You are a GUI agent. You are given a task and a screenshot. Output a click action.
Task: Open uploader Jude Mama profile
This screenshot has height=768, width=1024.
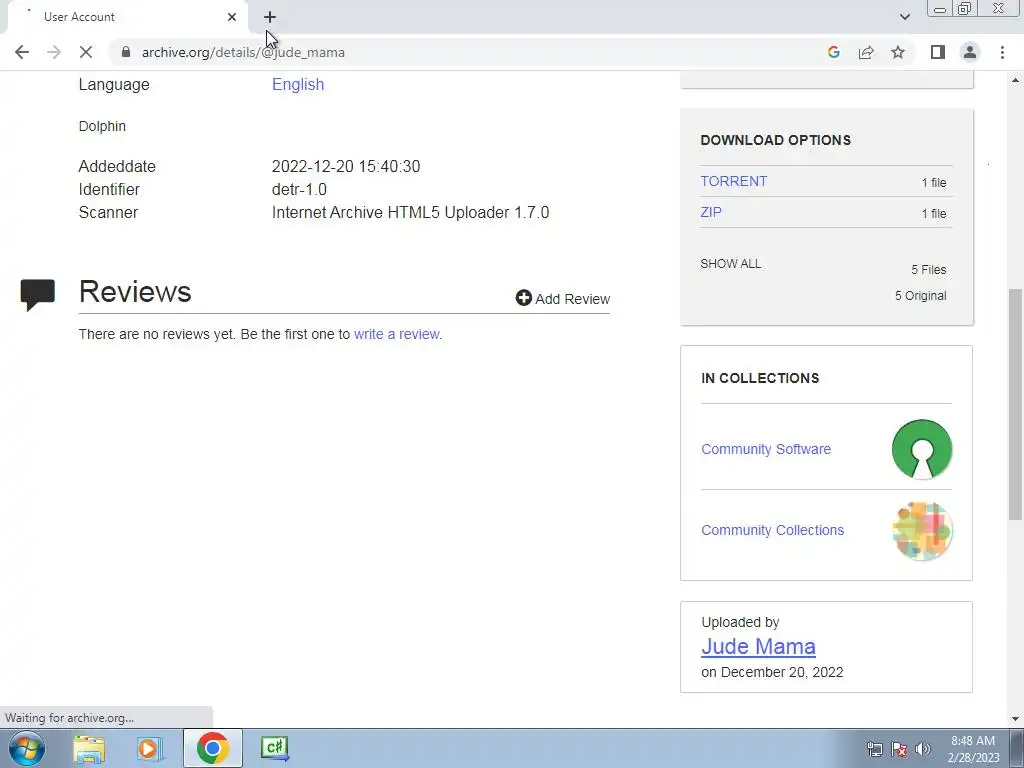[x=758, y=647]
